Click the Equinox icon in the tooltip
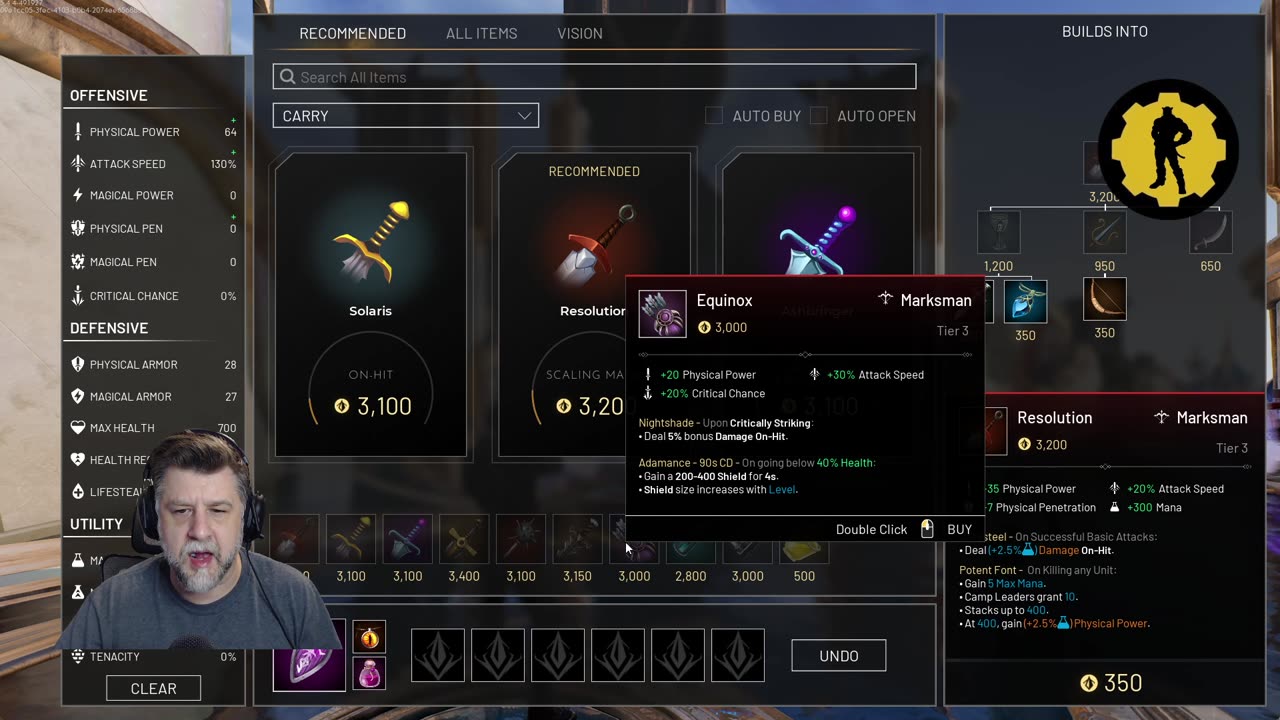The height and width of the screenshot is (720, 1280). [662, 314]
